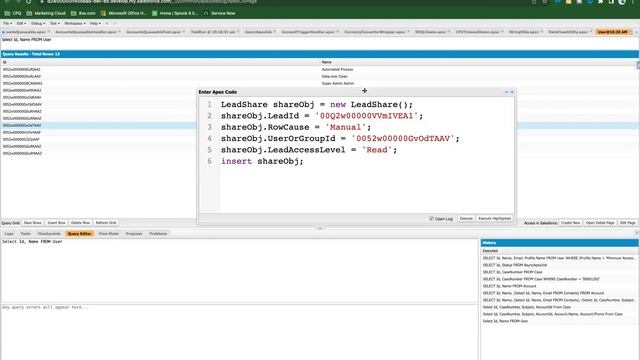The height and width of the screenshot is (360, 640).
Task: Click the Open Detail Page button
Action: pyautogui.click(x=600, y=223)
